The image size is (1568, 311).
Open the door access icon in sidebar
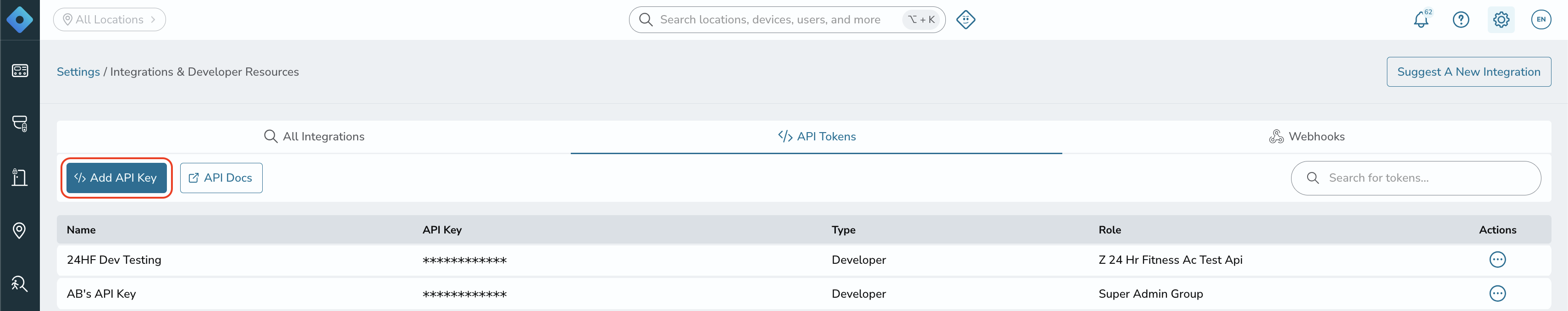pyautogui.click(x=19, y=177)
